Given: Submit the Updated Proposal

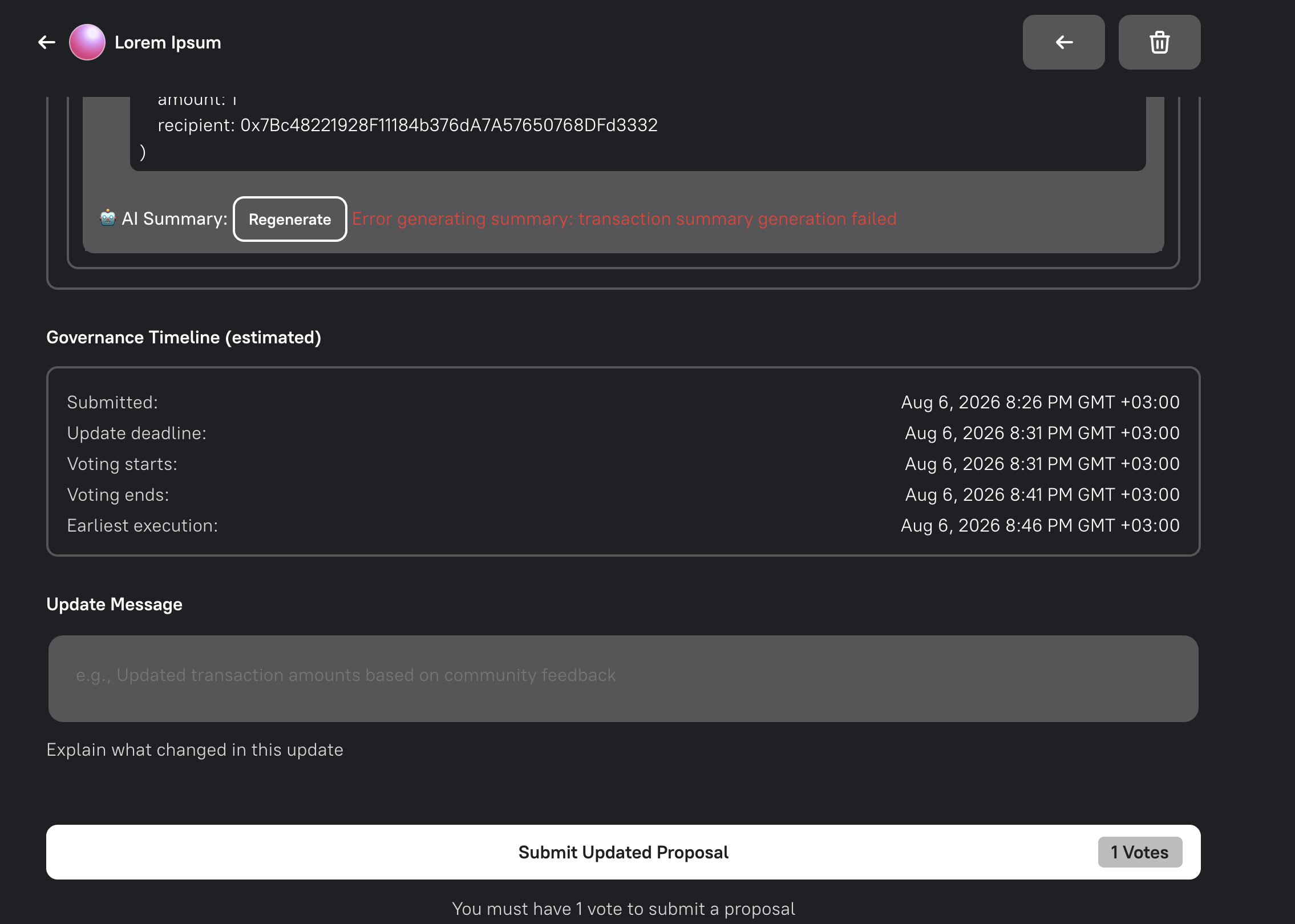Looking at the screenshot, I should (x=623, y=852).
